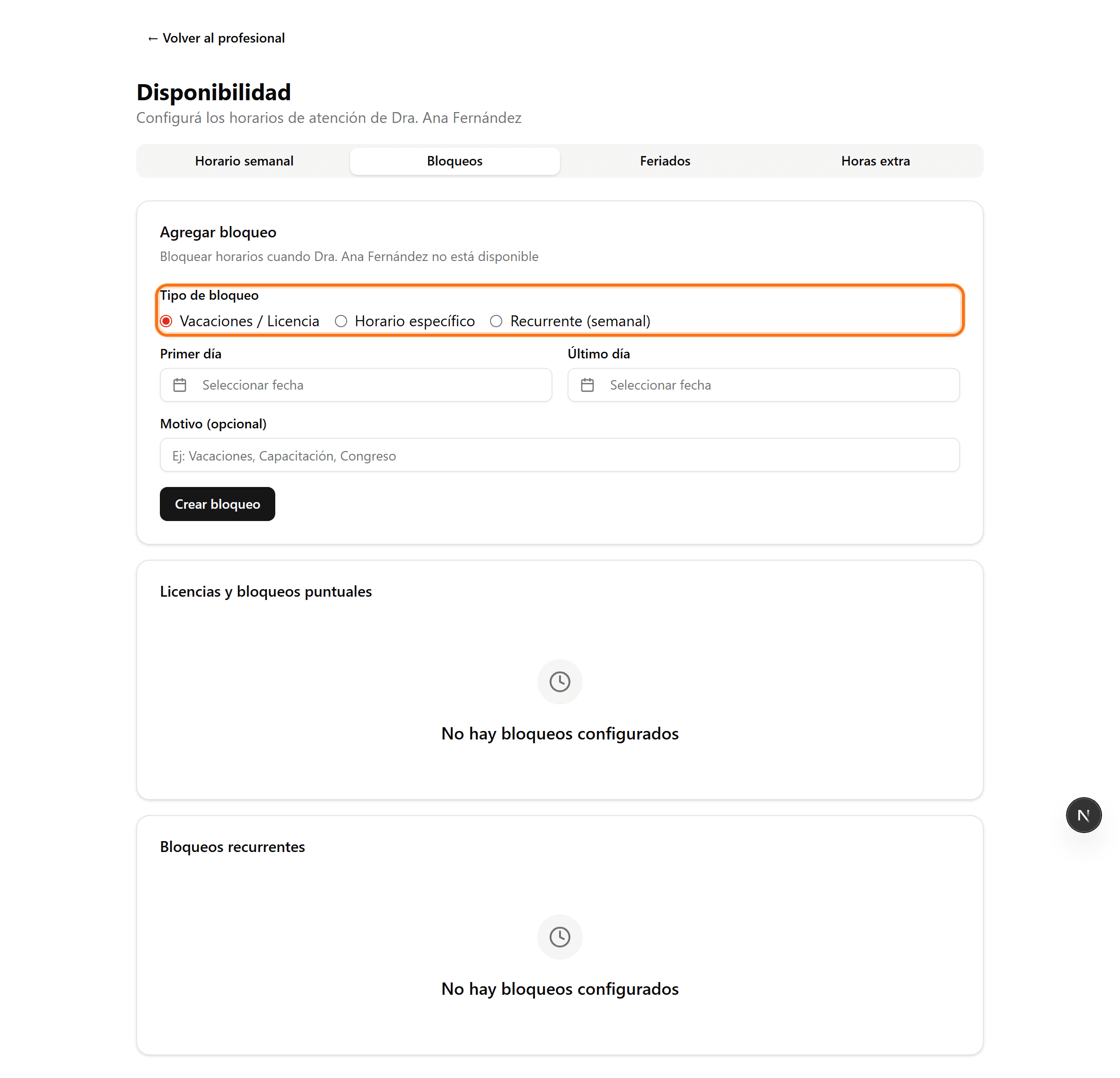This screenshot has width=1120, height=1078.
Task: Click the Primer día label
Action: (x=190, y=354)
